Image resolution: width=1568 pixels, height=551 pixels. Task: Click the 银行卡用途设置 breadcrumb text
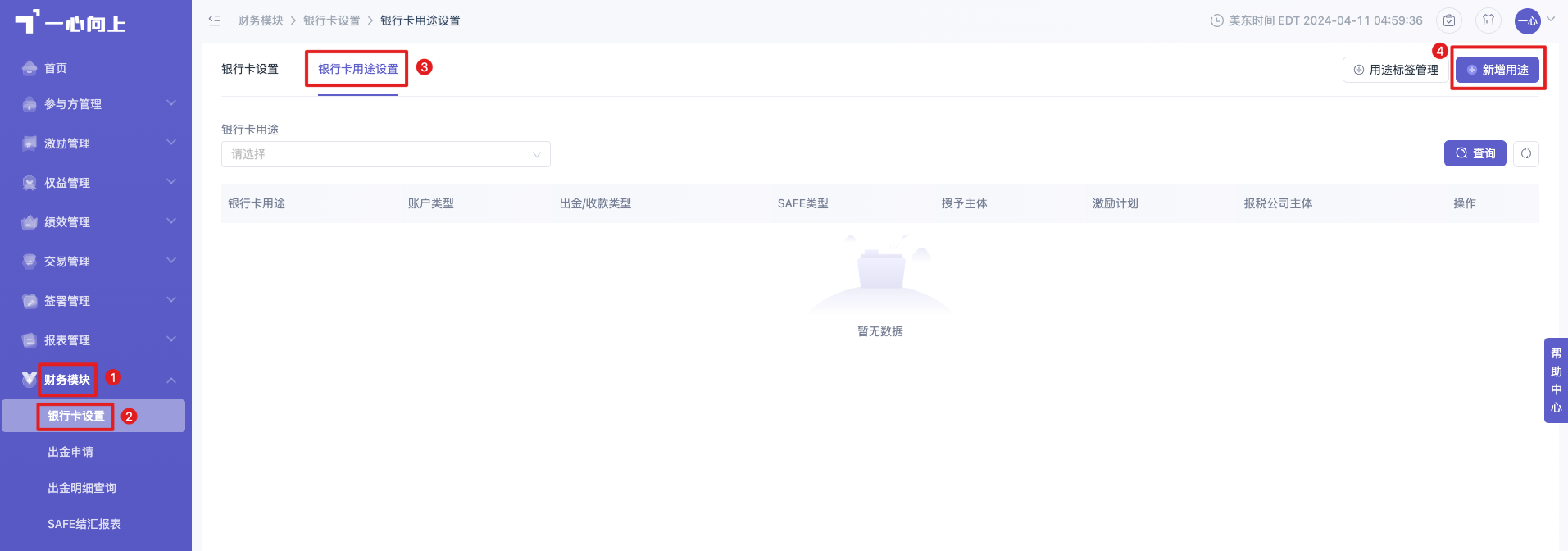pos(420,20)
